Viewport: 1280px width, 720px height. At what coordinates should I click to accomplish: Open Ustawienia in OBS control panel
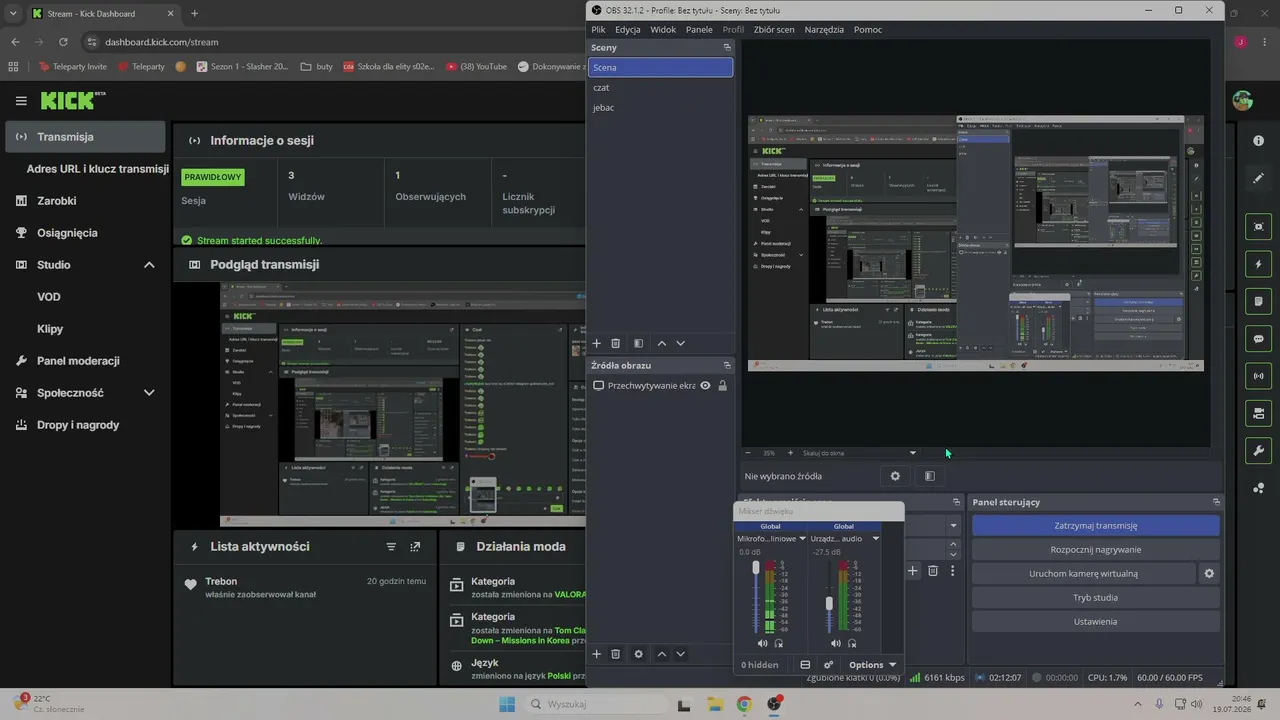(x=1096, y=622)
